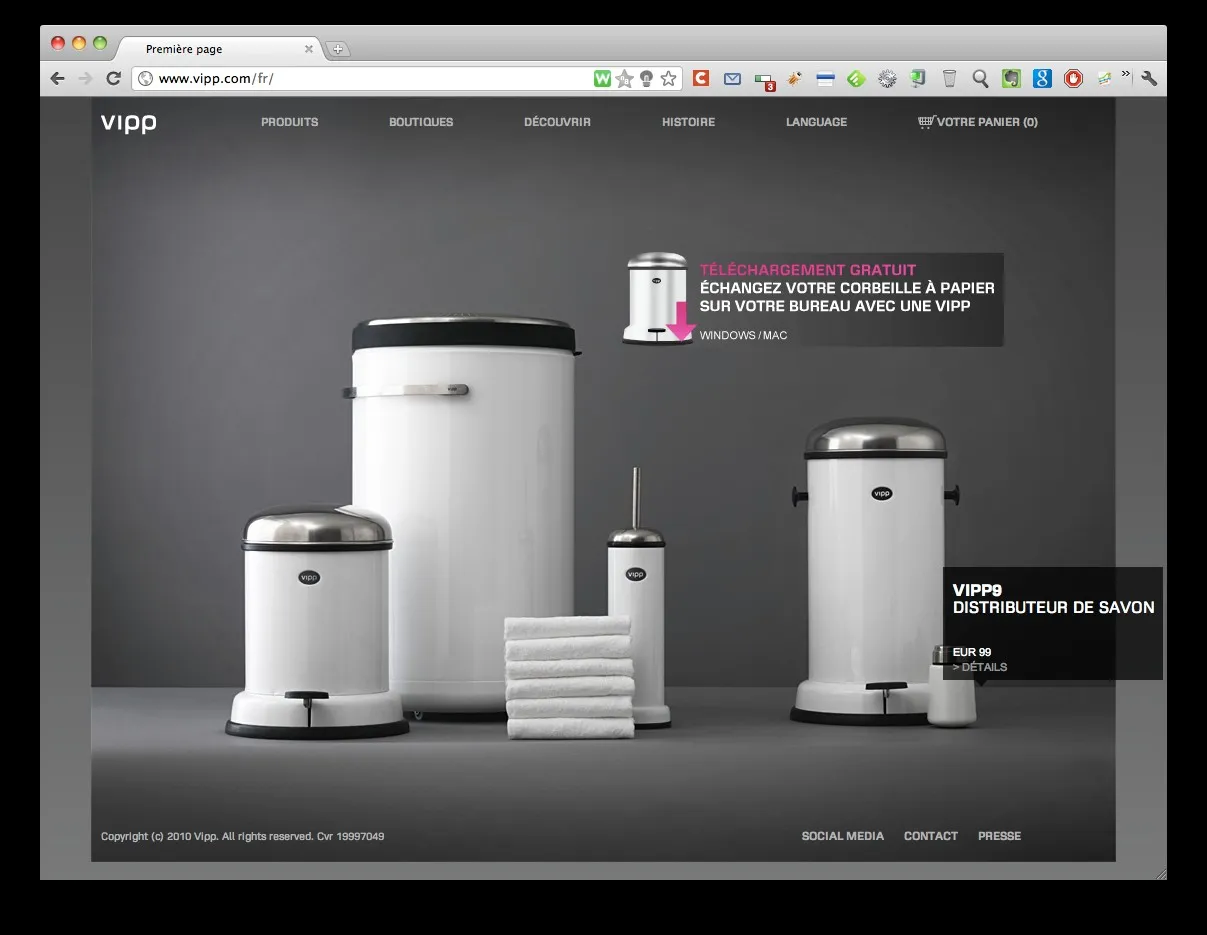Click the stack of white towels
Screen dimensions: 1207x935
click(x=569, y=677)
